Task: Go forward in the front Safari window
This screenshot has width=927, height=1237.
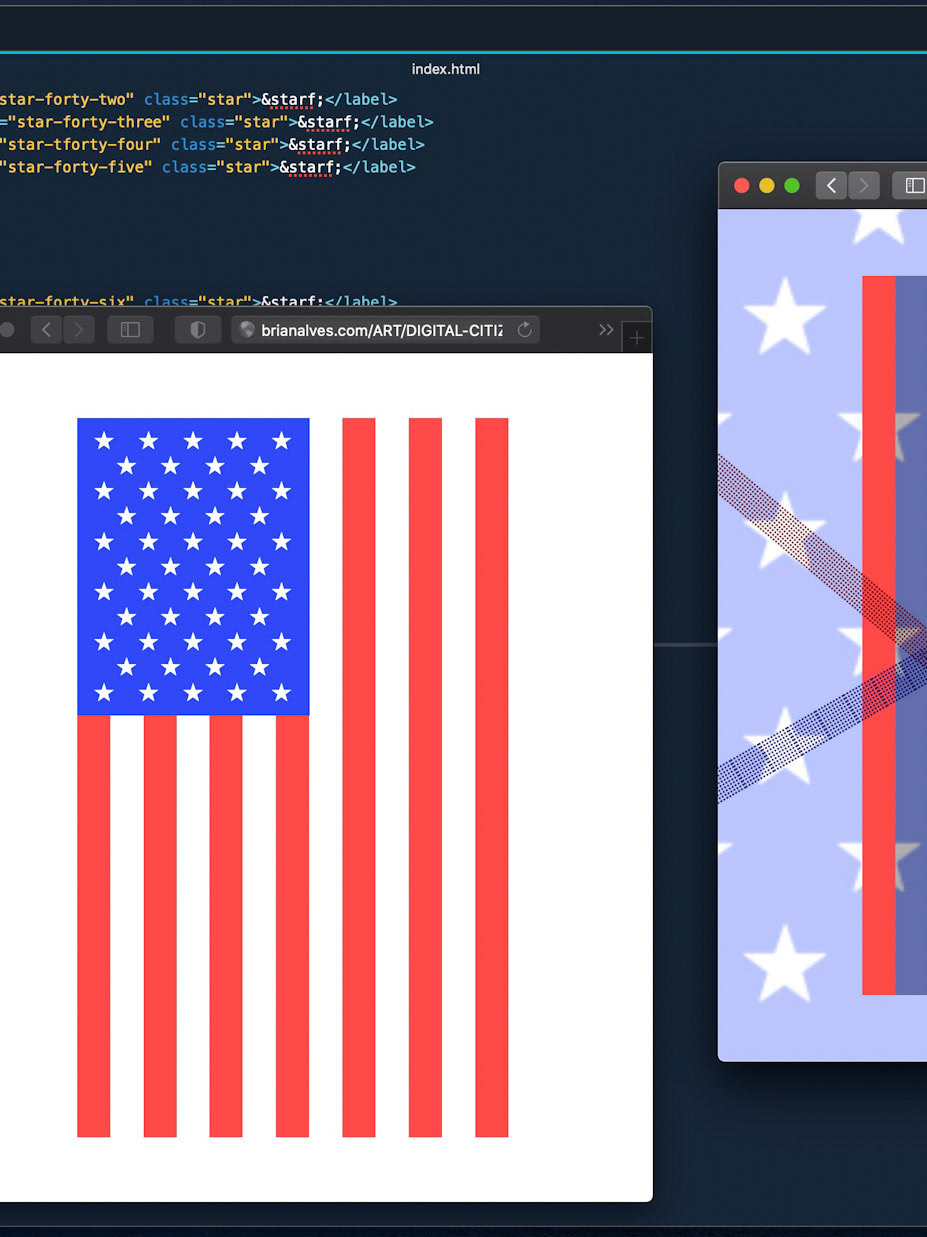Action: [78, 330]
